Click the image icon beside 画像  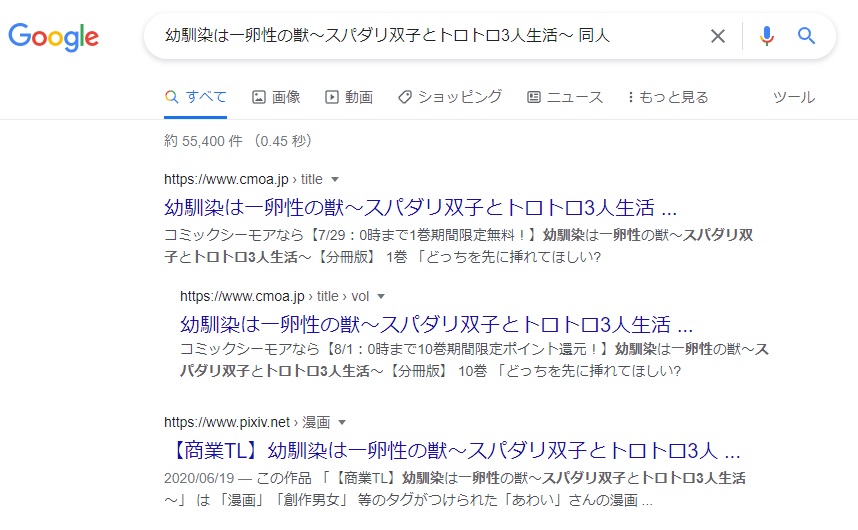(258, 97)
